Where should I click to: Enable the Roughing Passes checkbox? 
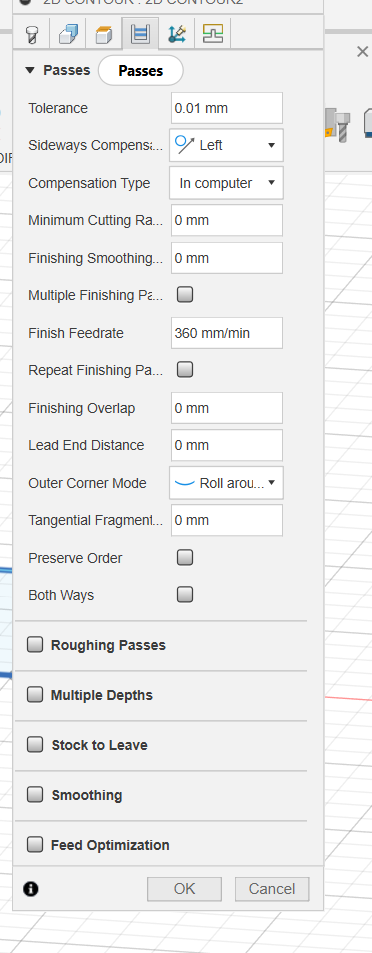coord(35,645)
